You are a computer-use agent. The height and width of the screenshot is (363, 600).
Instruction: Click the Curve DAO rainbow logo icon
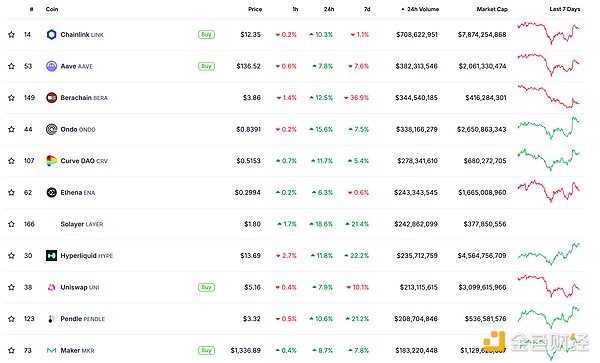click(51, 161)
